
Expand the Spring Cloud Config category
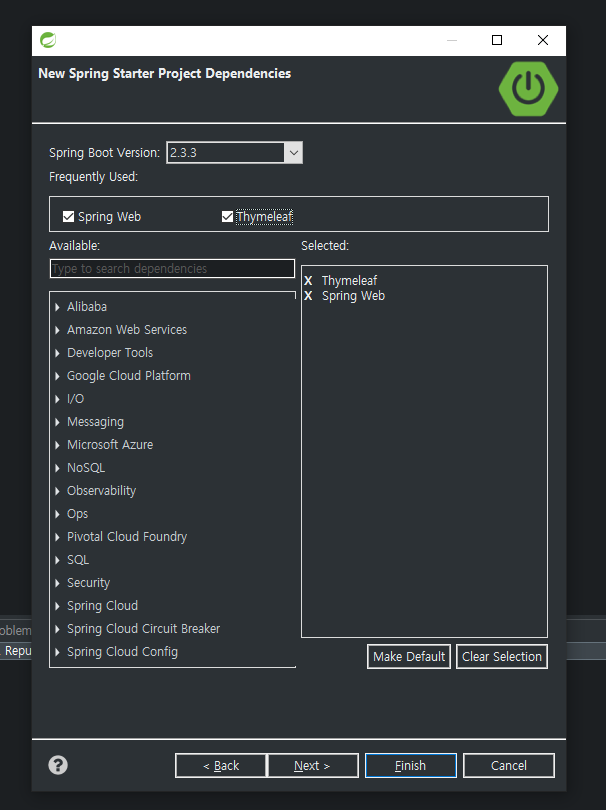tap(57, 651)
